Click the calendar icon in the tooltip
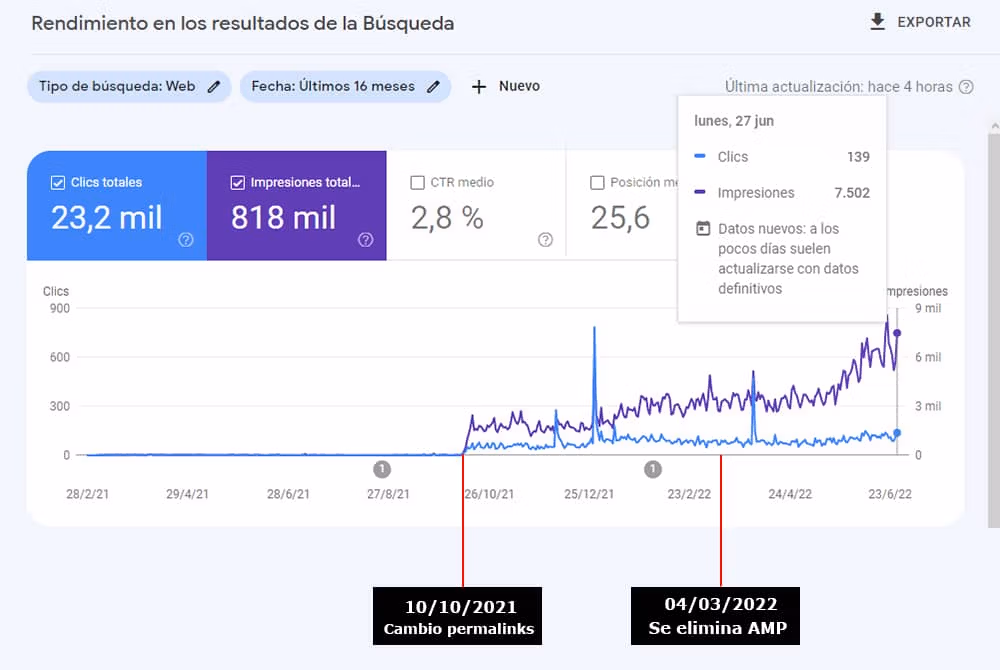The height and width of the screenshot is (670, 1000). point(702,229)
